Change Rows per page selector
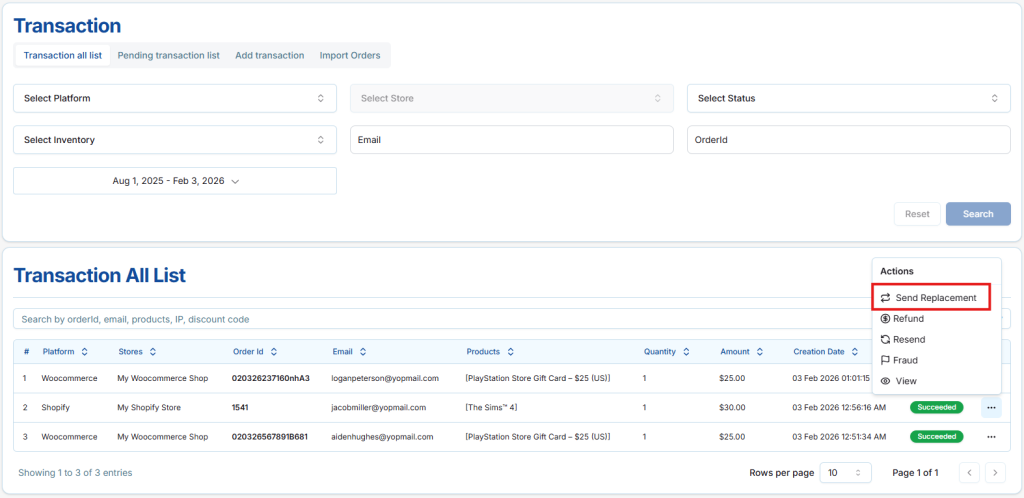 click(845, 472)
